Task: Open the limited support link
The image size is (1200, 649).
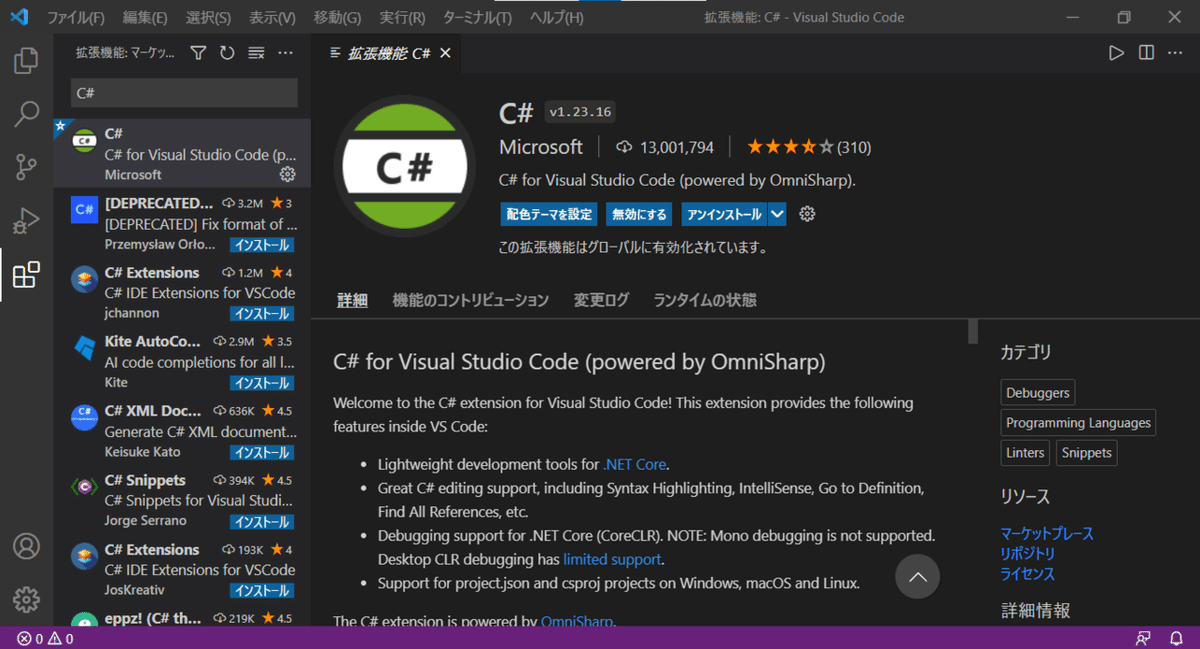Action: [x=612, y=559]
